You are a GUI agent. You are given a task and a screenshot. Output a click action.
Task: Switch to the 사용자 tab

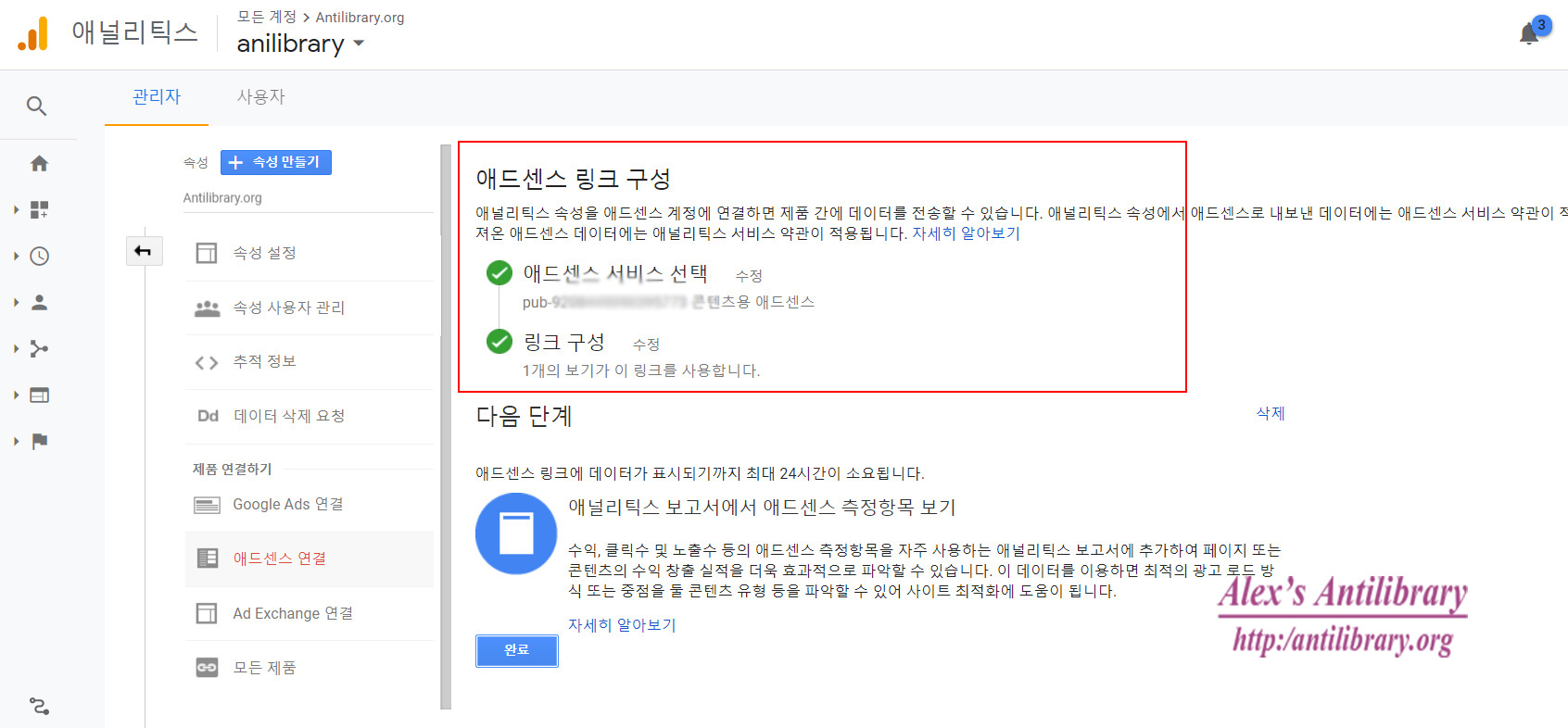tap(261, 97)
